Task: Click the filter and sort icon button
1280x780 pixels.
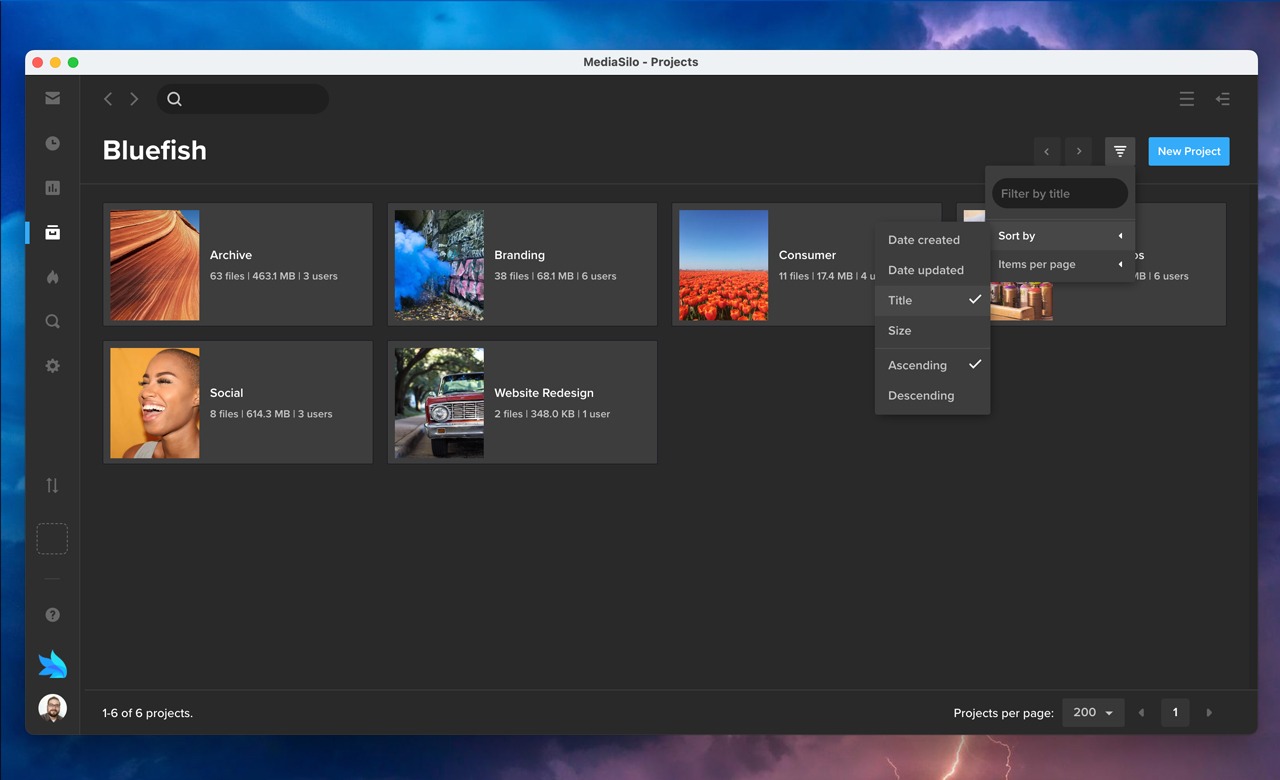Action: pyautogui.click(x=1120, y=151)
